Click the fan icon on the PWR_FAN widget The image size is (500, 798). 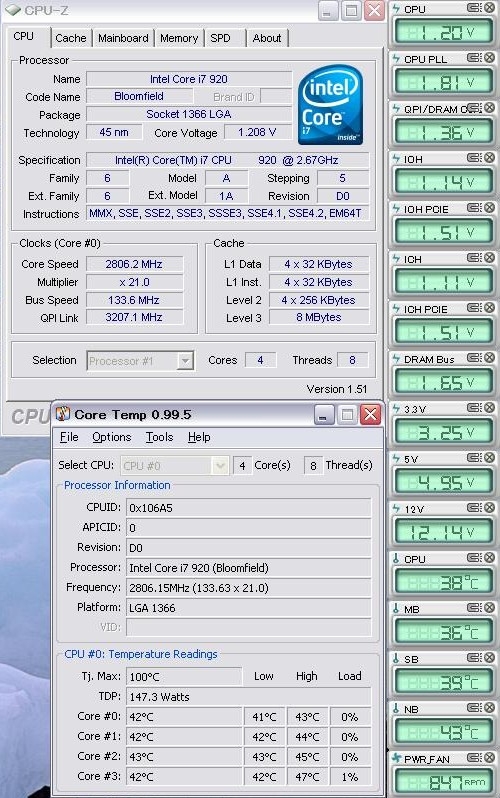point(397,758)
